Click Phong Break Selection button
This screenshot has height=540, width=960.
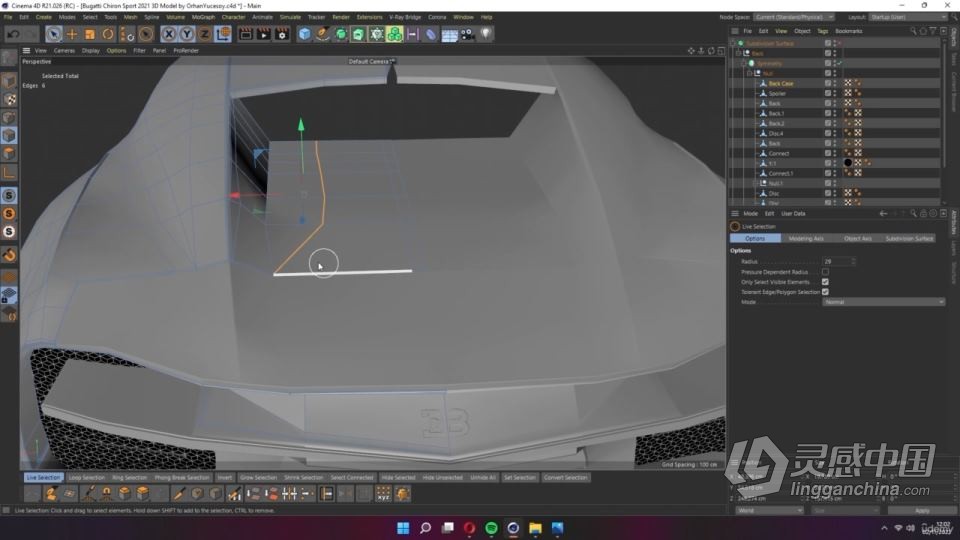tap(182, 478)
